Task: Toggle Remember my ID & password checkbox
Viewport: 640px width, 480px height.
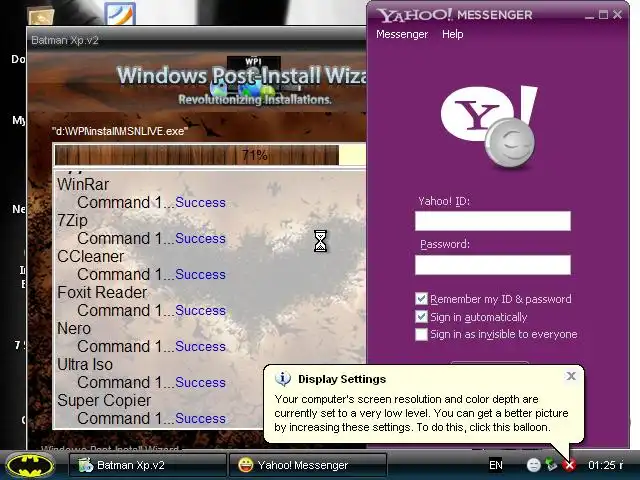Action: [x=421, y=299]
